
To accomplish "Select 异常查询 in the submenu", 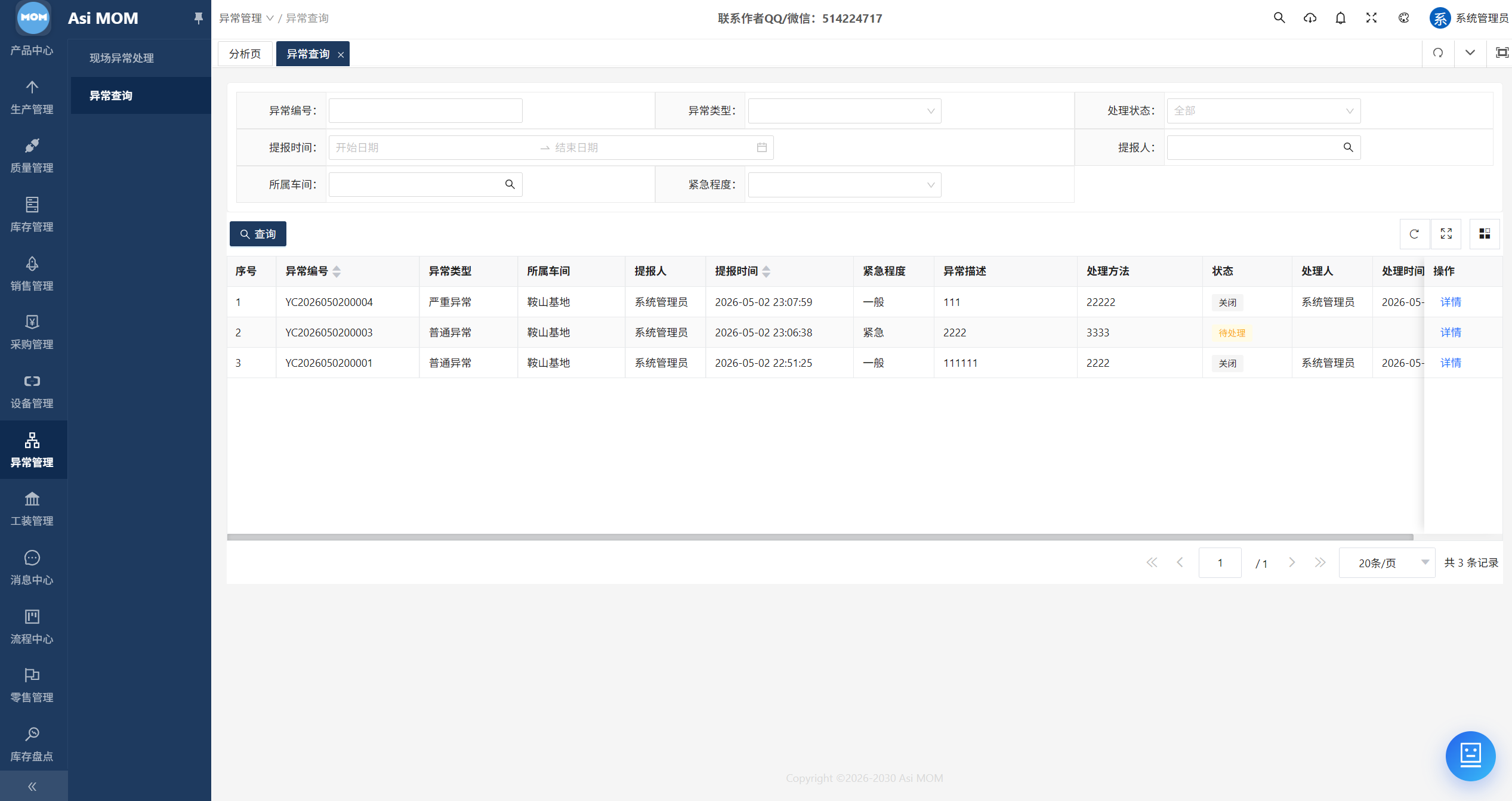I will point(141,95).
